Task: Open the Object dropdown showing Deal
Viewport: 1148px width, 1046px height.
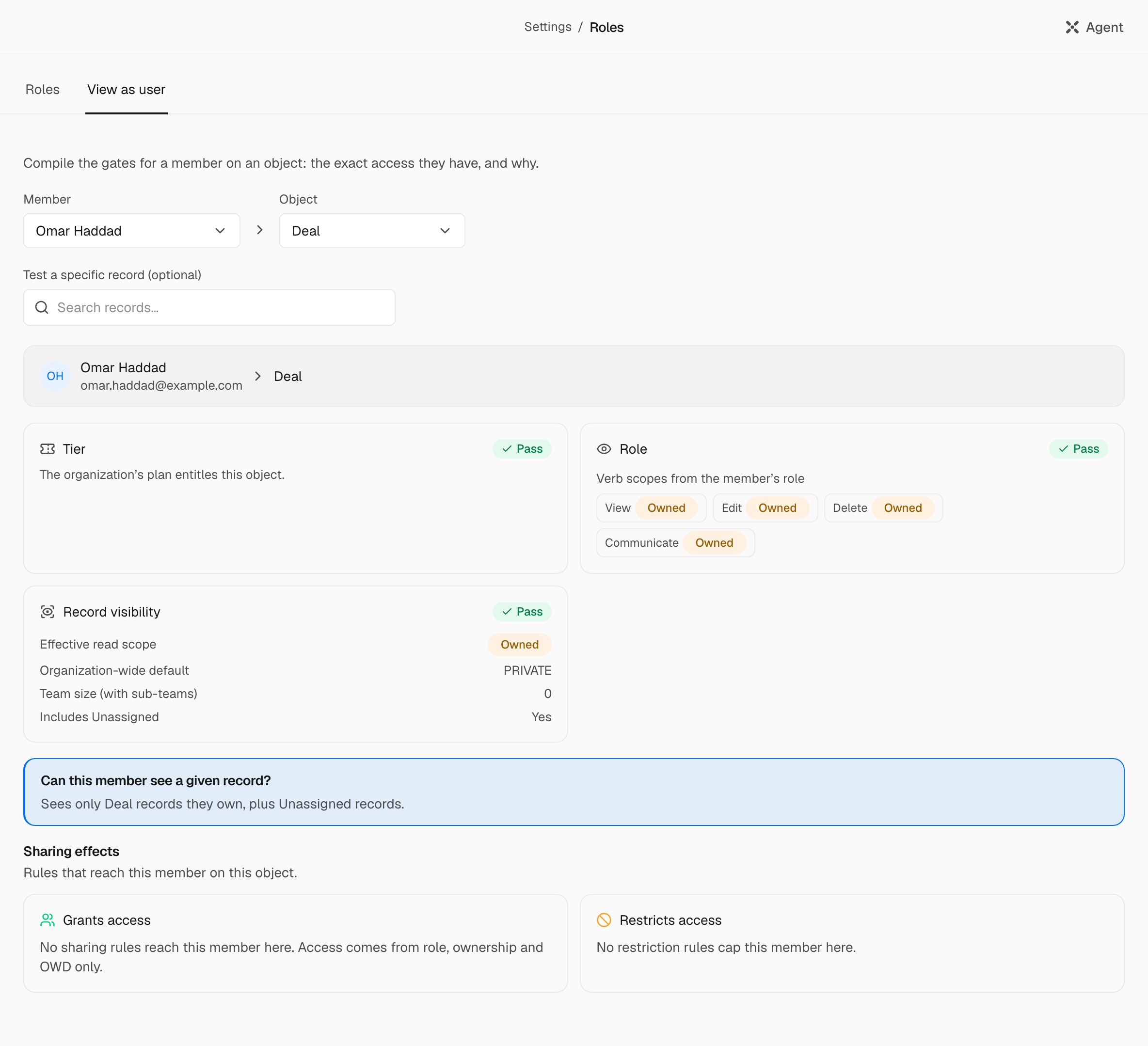Action: pyautogui.click(x=372, y=231)
